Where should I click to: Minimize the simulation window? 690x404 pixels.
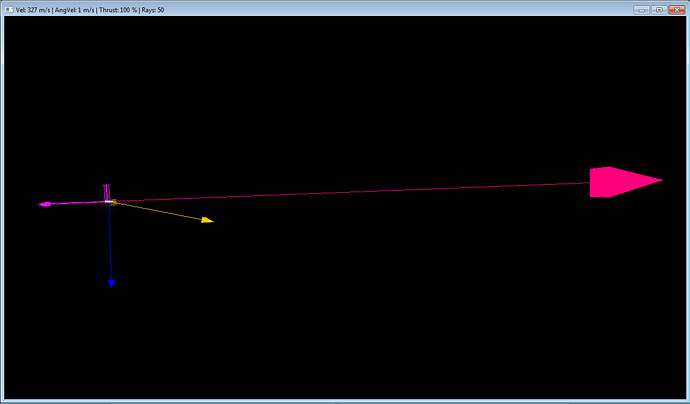641,9
